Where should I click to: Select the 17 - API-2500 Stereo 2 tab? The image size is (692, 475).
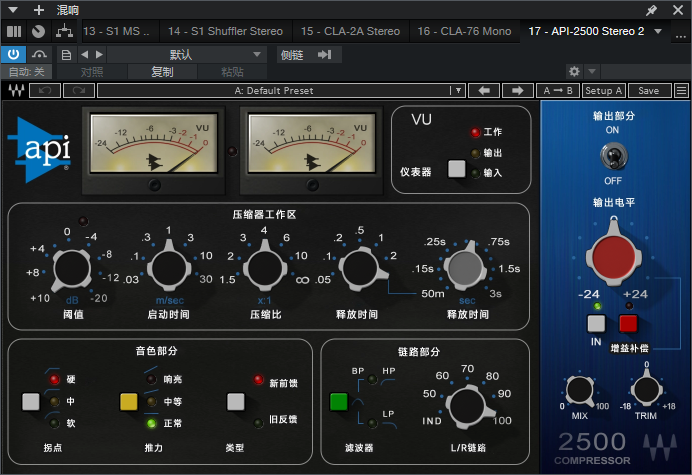[x=586, y=31]
